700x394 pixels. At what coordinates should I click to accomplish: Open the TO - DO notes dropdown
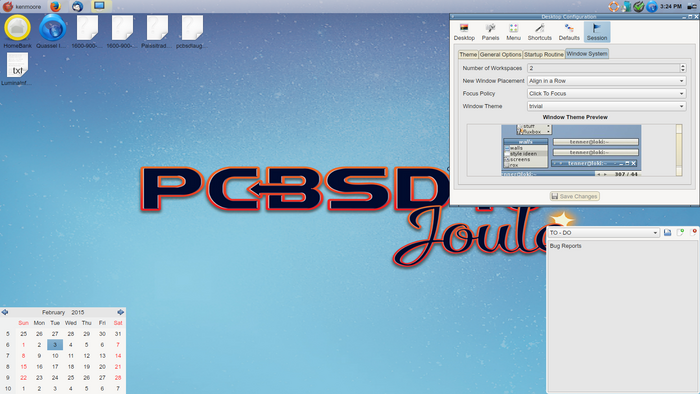604,233
